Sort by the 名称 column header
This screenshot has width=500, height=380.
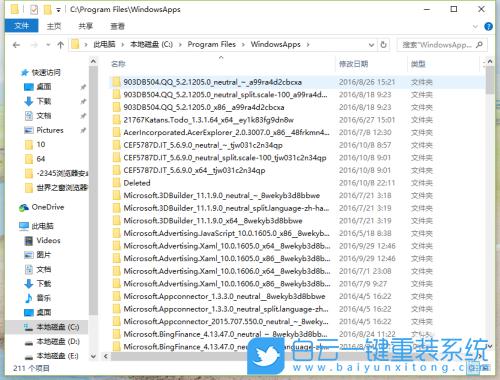(x=118, y=64)
